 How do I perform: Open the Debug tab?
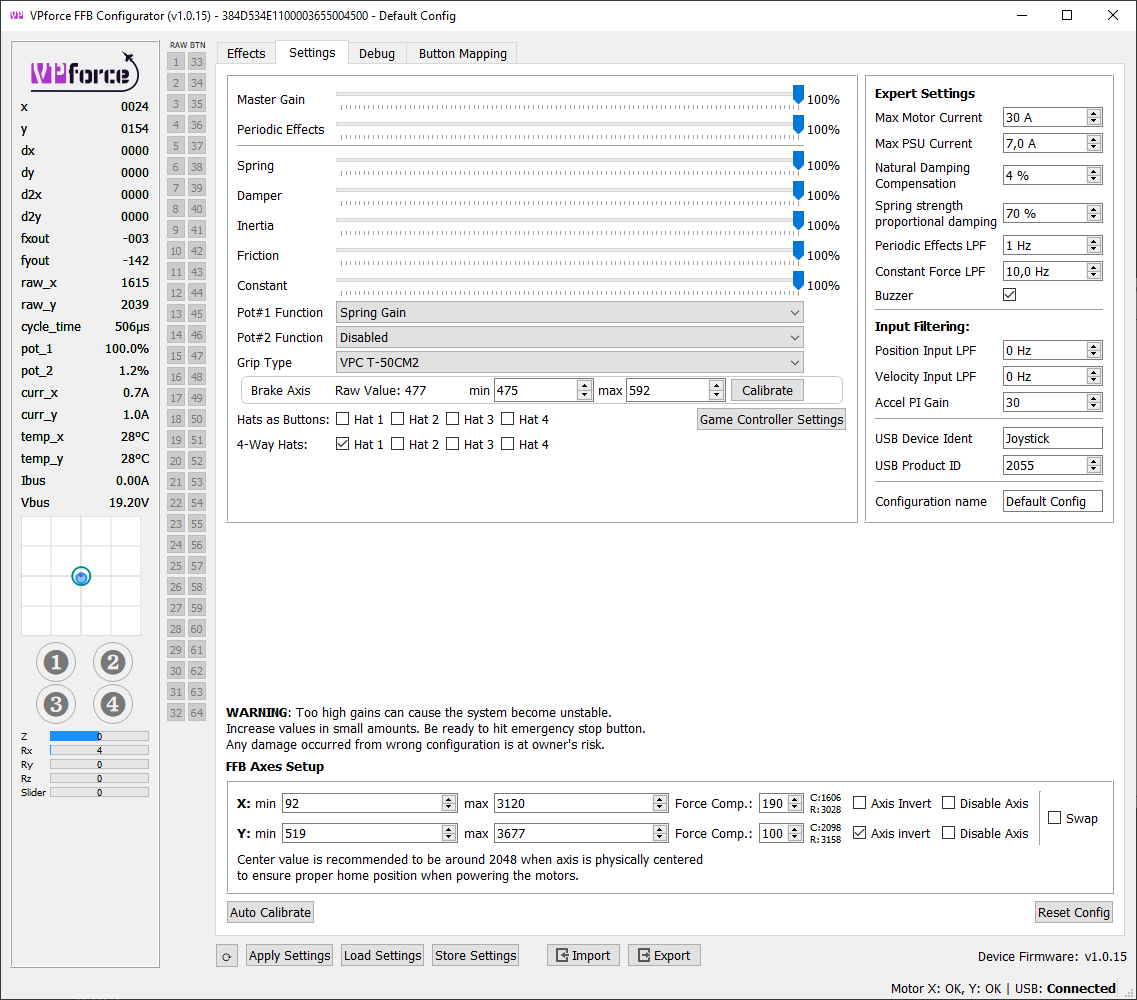click(x=377, y=53)
